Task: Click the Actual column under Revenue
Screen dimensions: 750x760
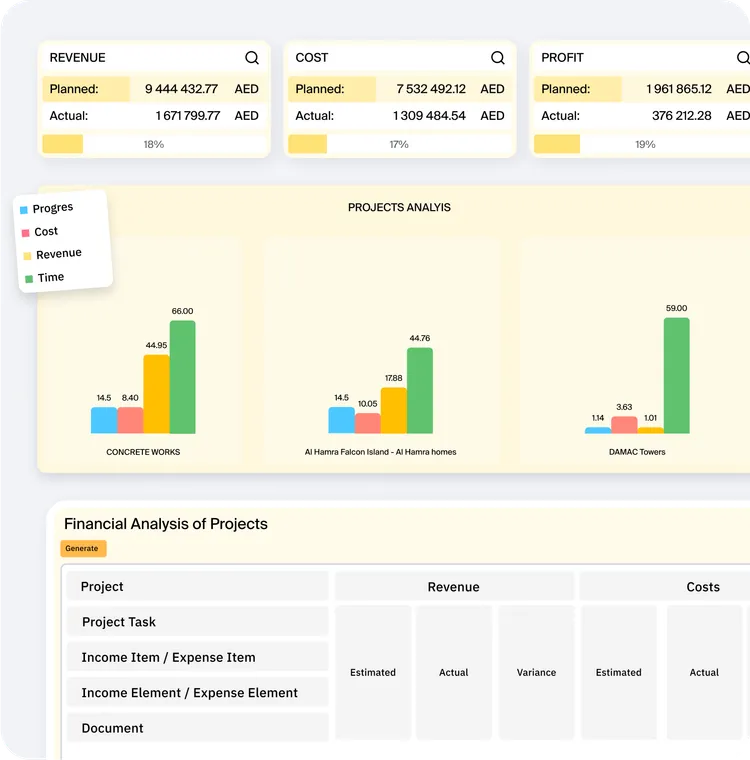Action: (454, 672)
